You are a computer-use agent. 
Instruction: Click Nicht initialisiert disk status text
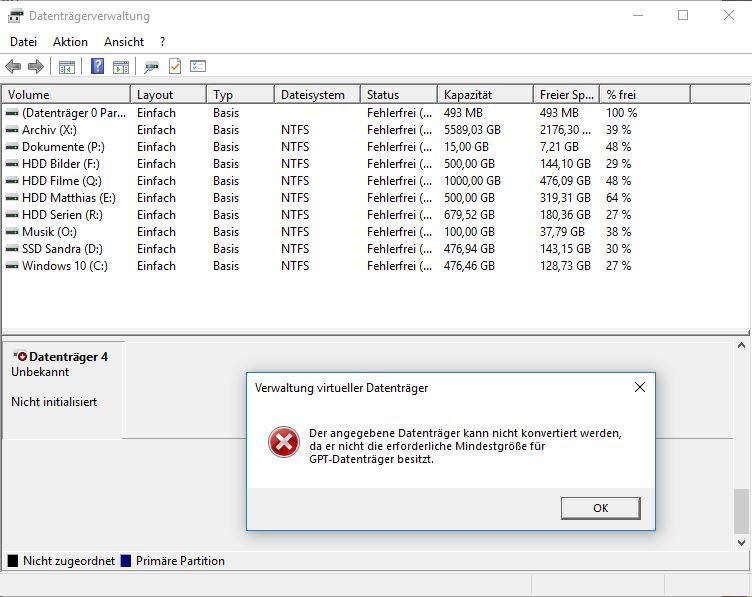click(x=54, y=402)
